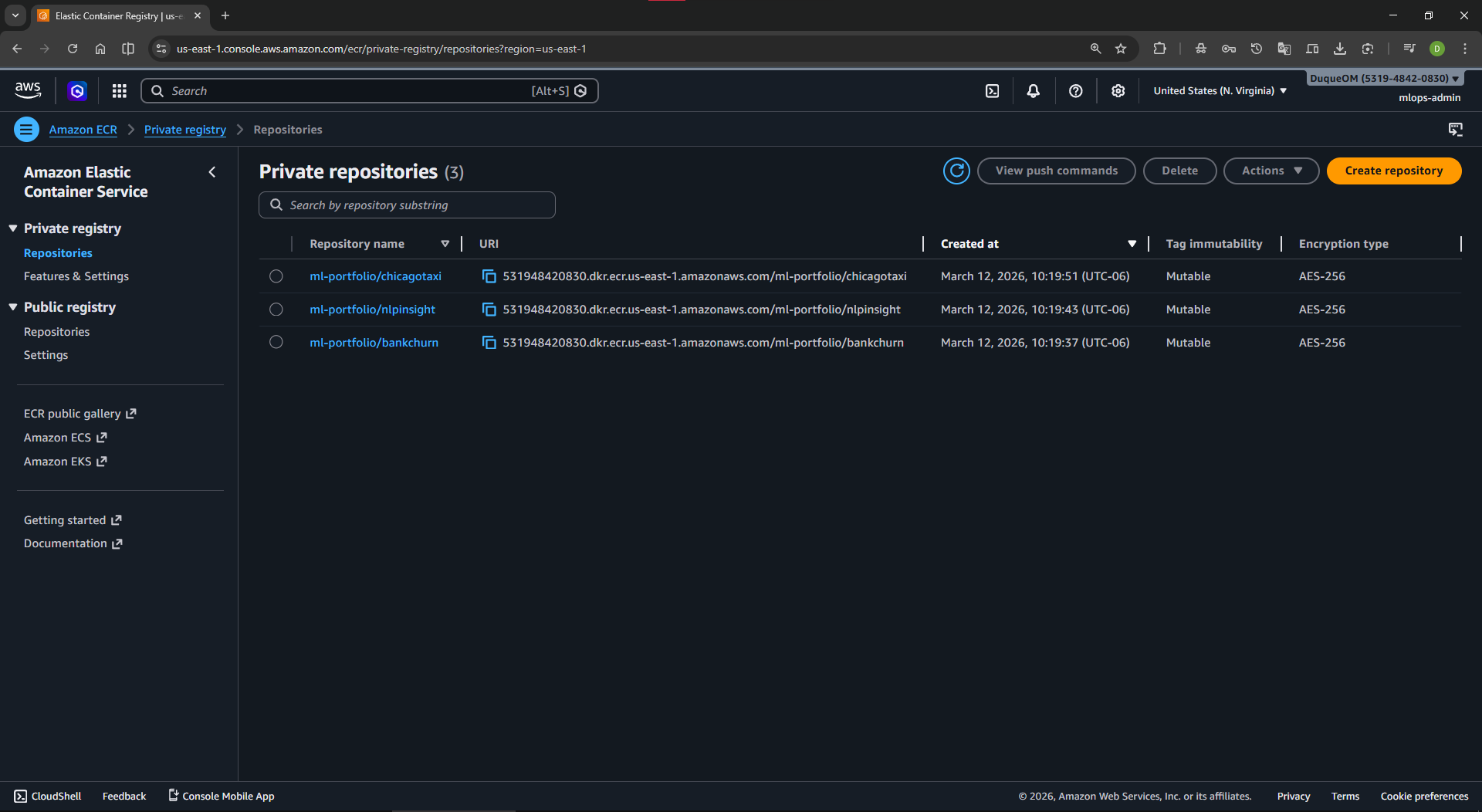Open the ml-portfolio/nlpinsight repository link
1482x812 pixels.
(372, 310)
